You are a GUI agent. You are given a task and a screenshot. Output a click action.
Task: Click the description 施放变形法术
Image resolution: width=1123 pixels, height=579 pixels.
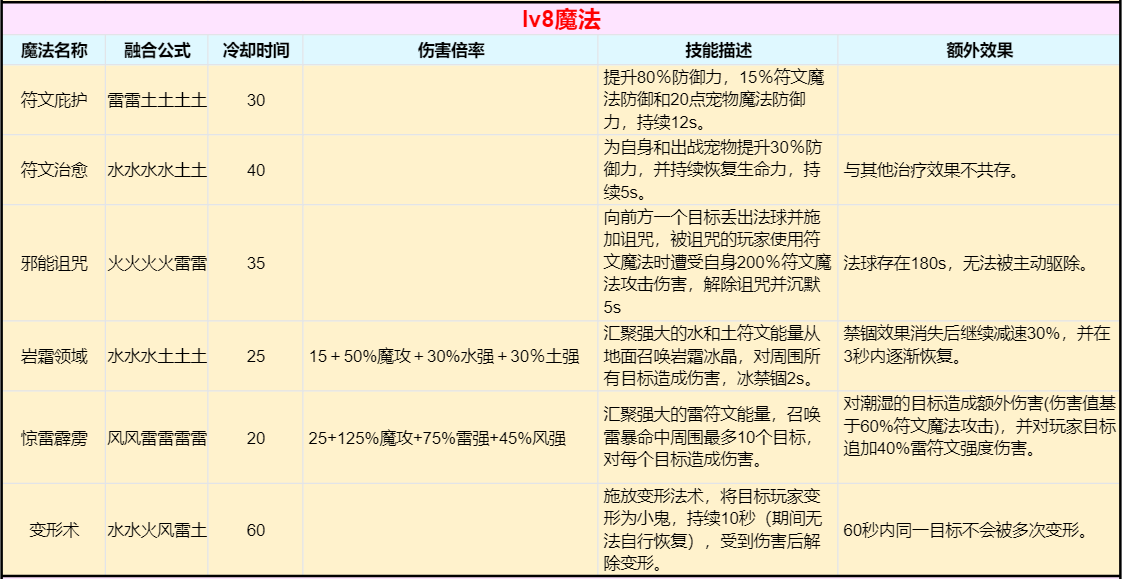[713, 531]
